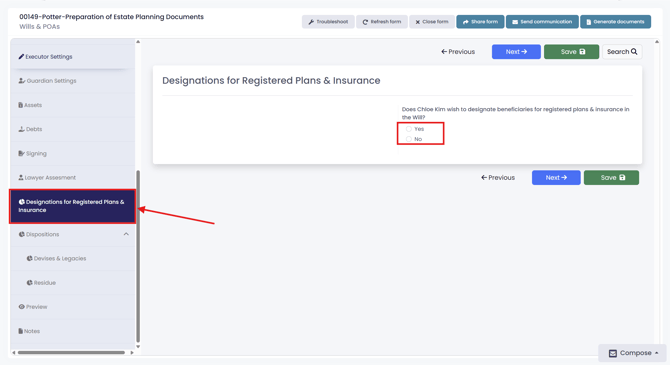Click sidebar scroll up arrow
670x365 pixels.
[138, 42]
